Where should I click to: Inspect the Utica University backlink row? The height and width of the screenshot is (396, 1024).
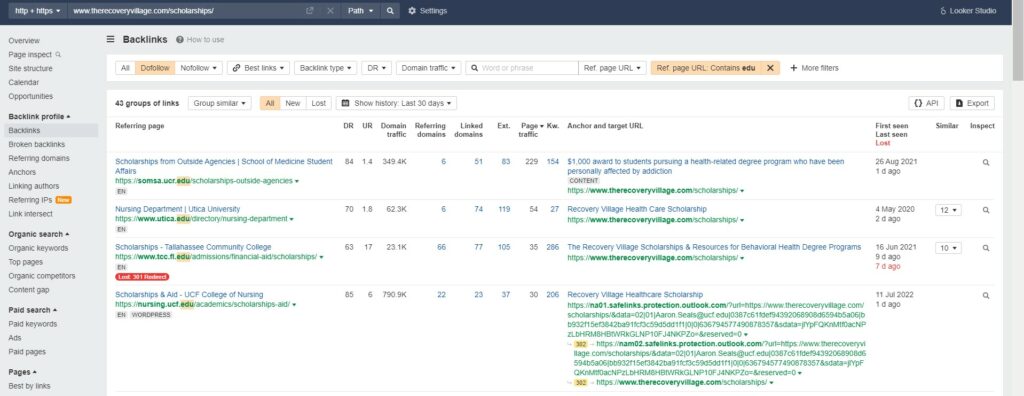point(985,210)
